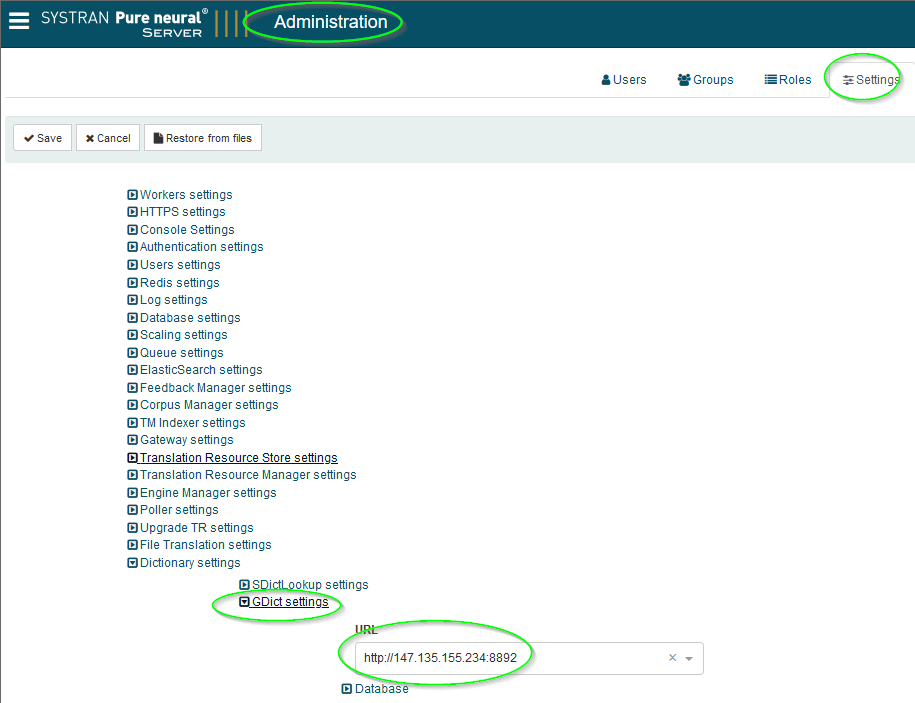Viewport: 915px width, 703px height.
Task: Expand Console Settings arrow icon
Action: tap(132, 230)
